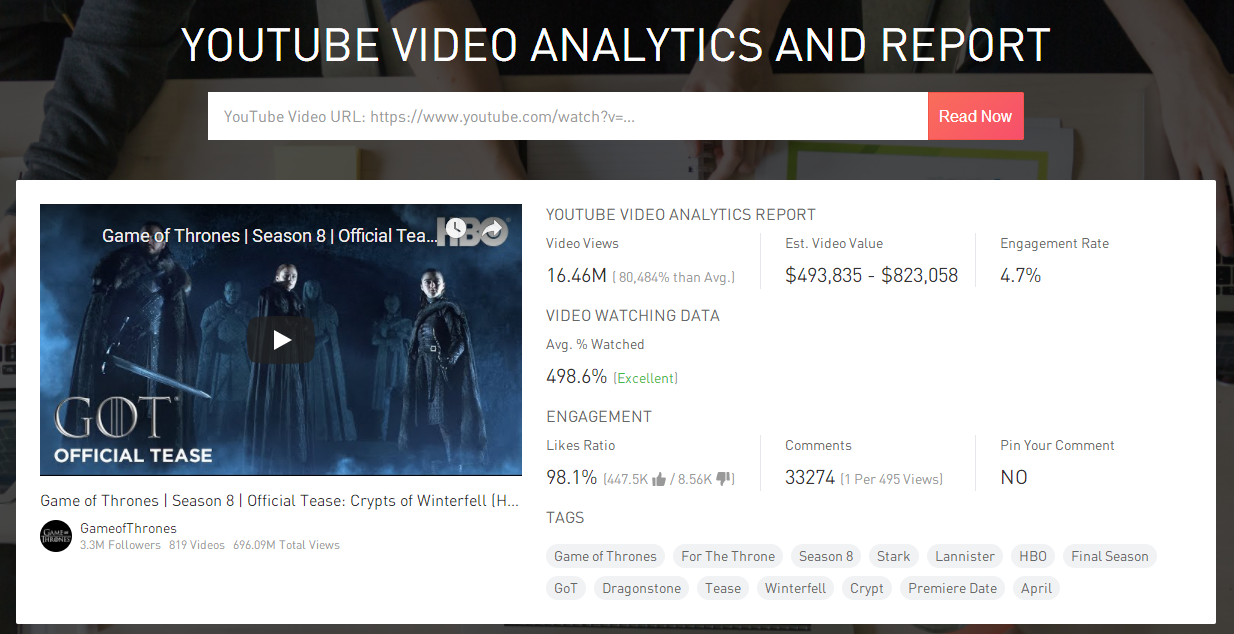
Task: Click the green Excellent label
Action: pos(645,378)
